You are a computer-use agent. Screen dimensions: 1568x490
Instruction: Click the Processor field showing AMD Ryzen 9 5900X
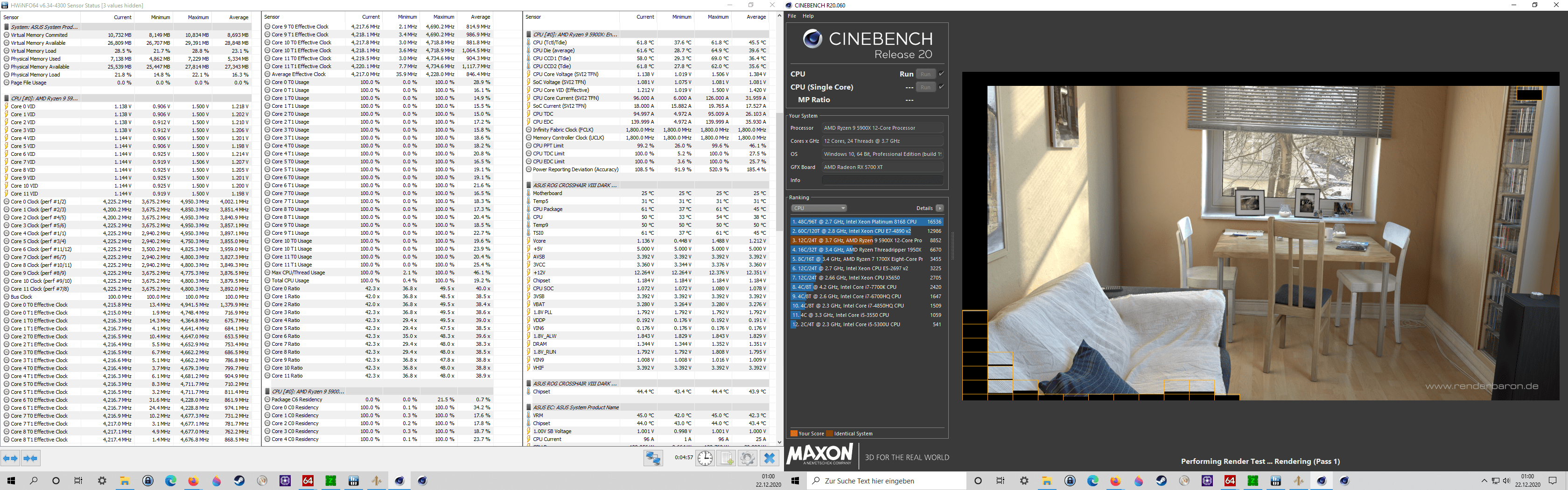pyautogui.click(x=882, y=128)
